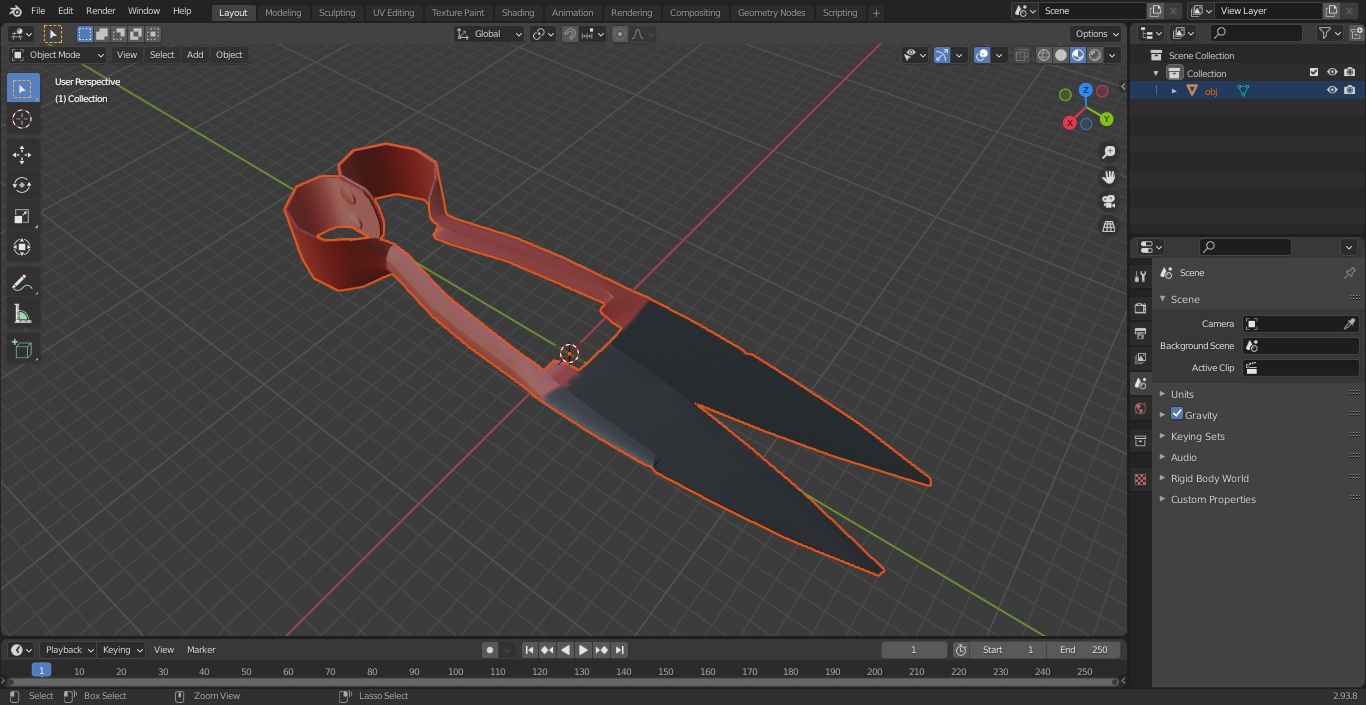The width and height of the screenshot is (1366, 705).
Task: Expand the Keying Sets panel
Action: coord(1197,436)
